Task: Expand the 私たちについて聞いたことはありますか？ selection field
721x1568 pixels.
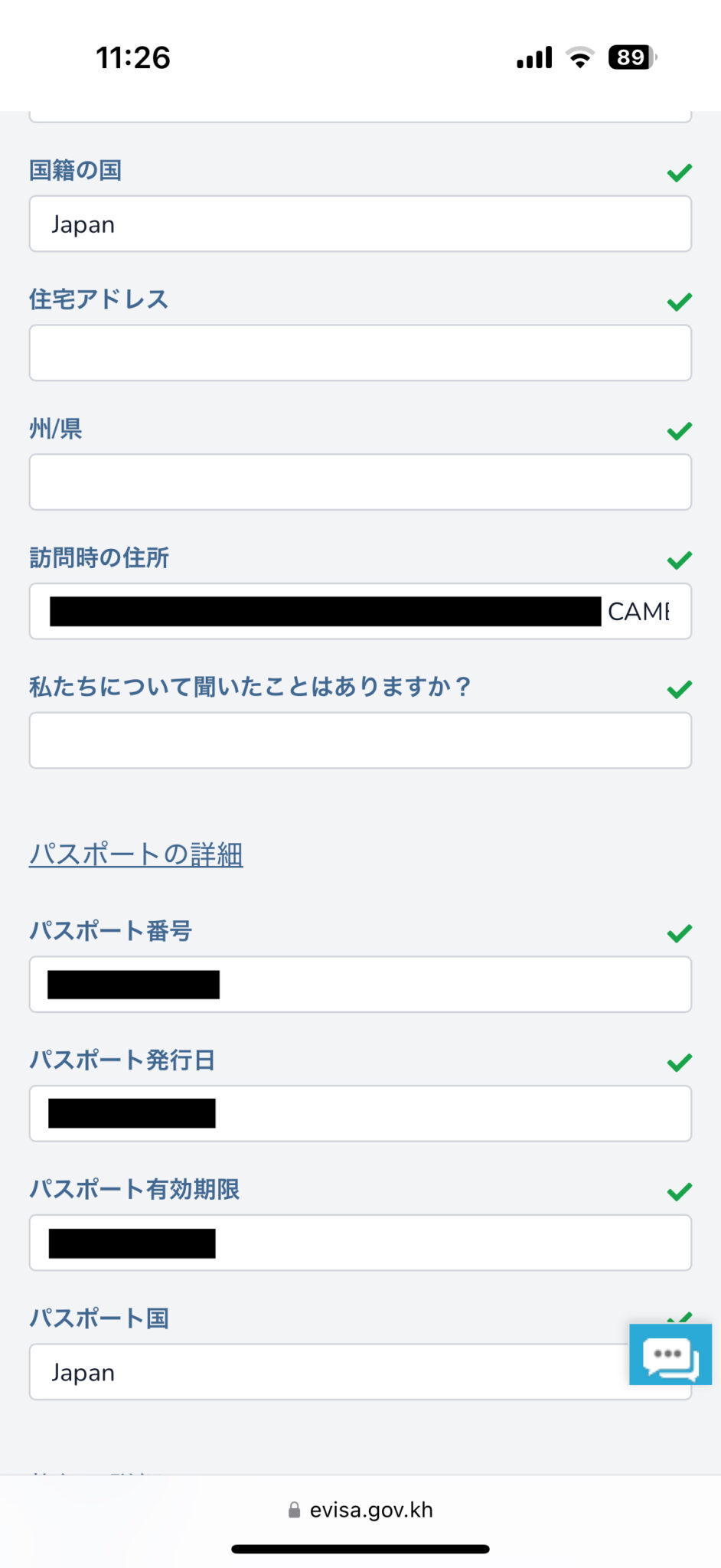Action: 360,740
